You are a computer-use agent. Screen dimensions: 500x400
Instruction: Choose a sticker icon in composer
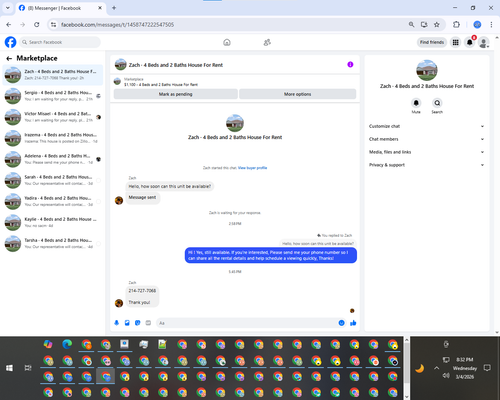click(x=138, y=323)
